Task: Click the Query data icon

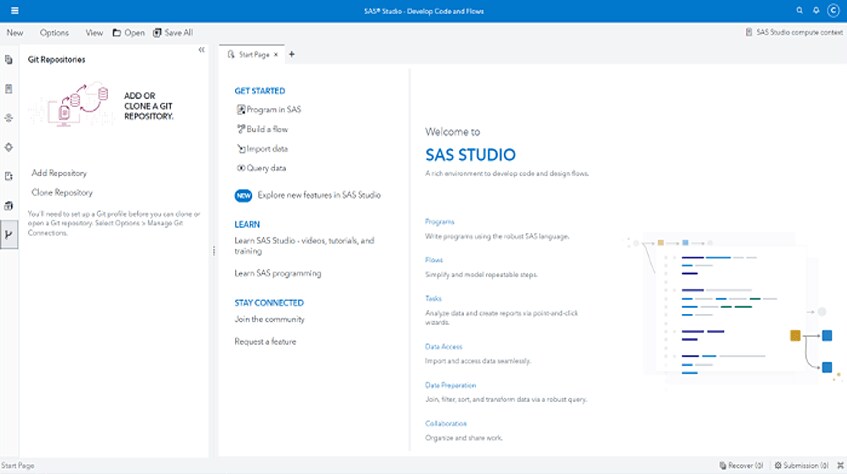Action: click(x=241, y=168)
